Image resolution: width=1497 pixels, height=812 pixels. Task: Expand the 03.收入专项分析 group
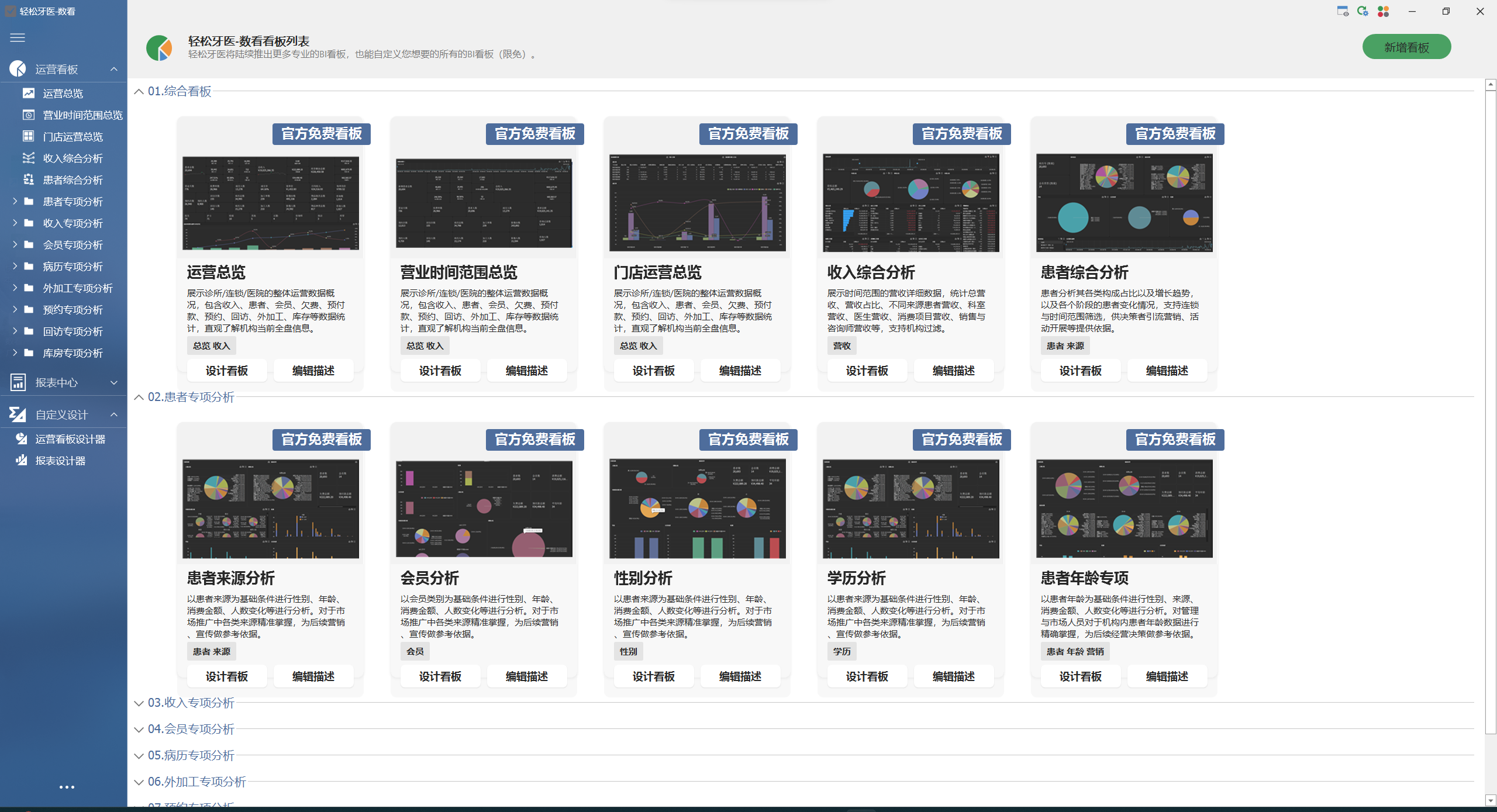pyautogui.click(x=139, y=703)
